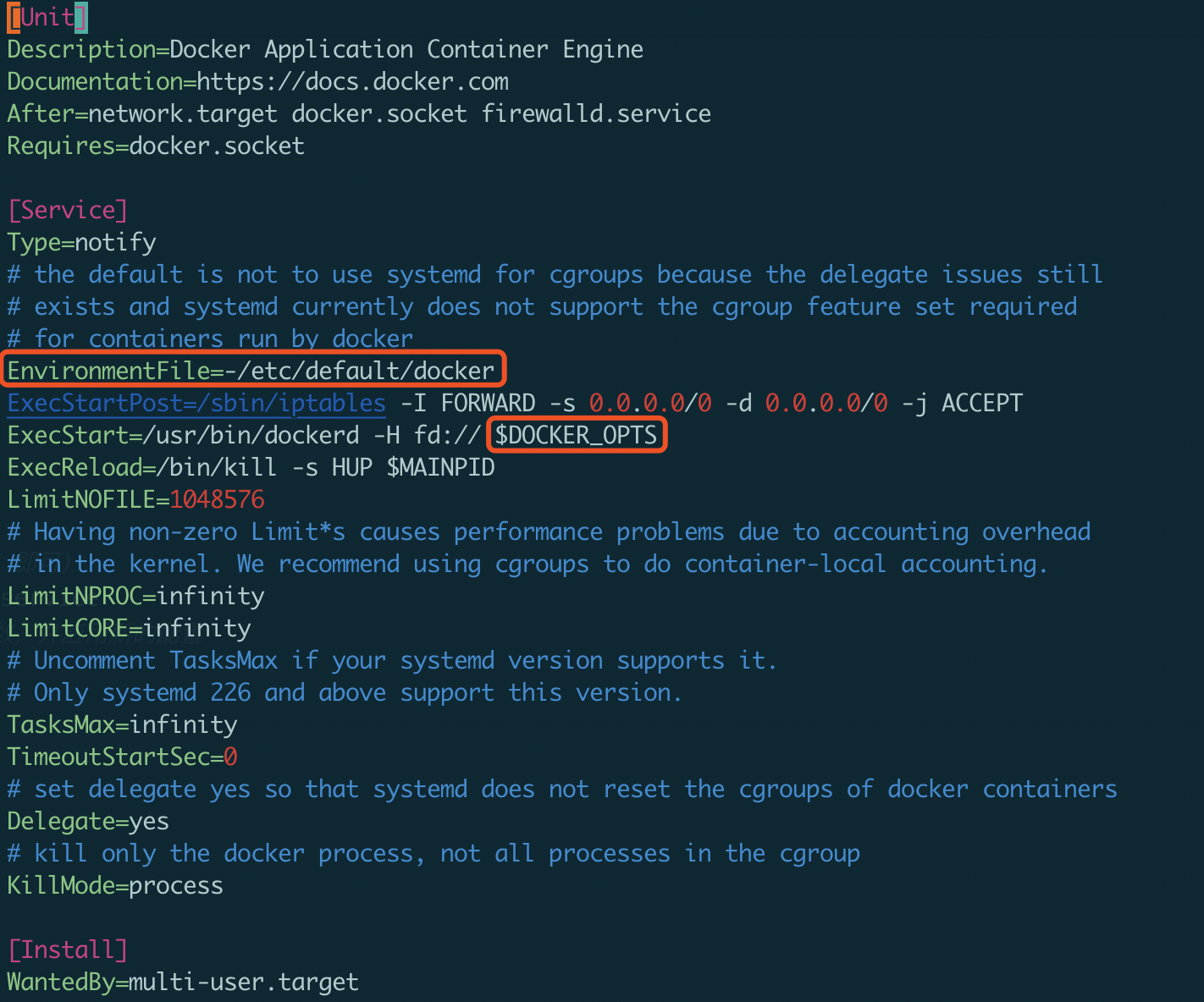Image resolution: width=1204 pixels, height=1002 pixels.
Task: Click the [Unit] section header
Action: (x=47, y=18)
